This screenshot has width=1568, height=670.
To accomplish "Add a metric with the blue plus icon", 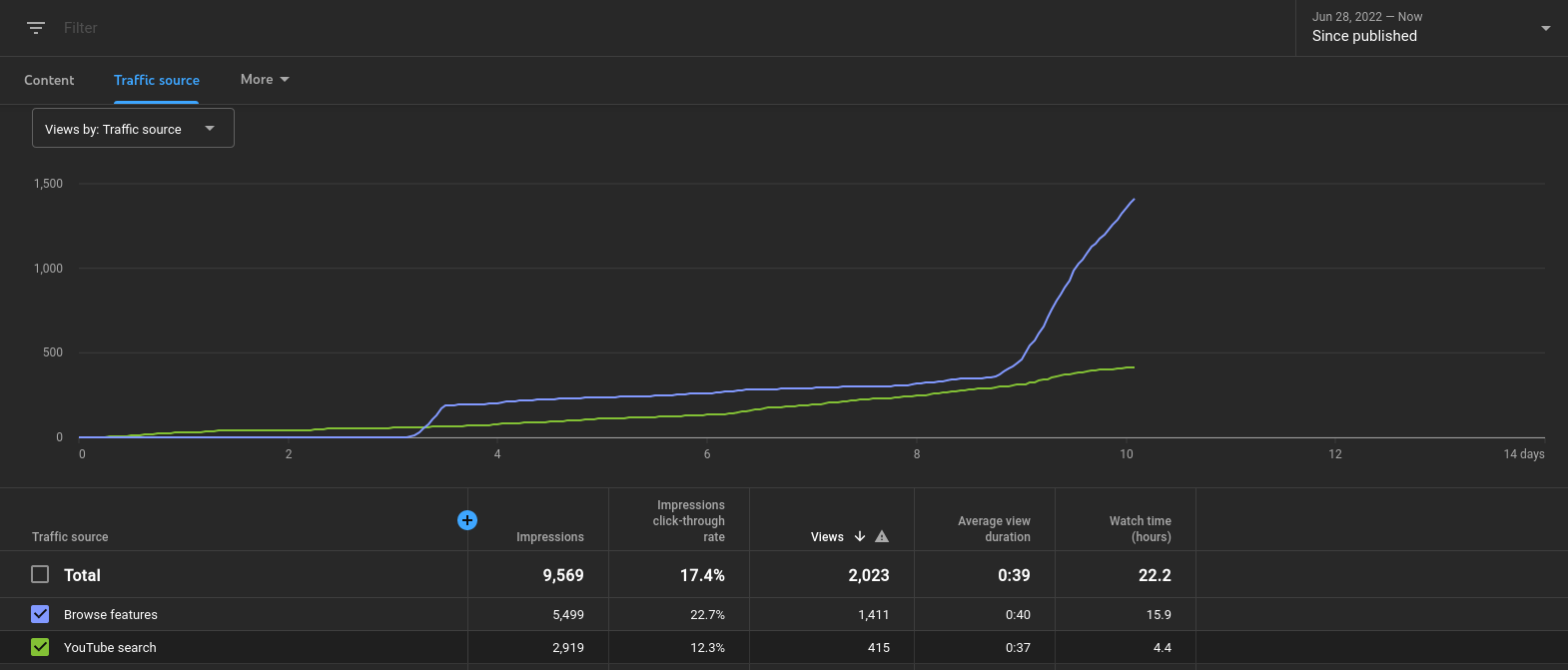I will [x=466, y=520].
